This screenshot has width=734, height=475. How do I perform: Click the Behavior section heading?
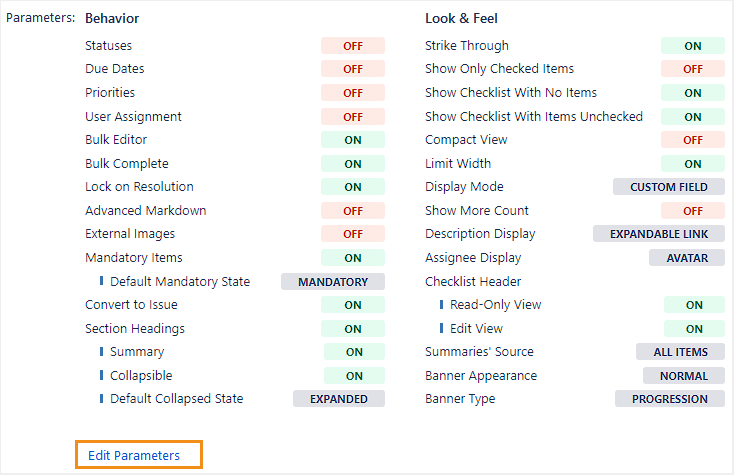[112, 19]
